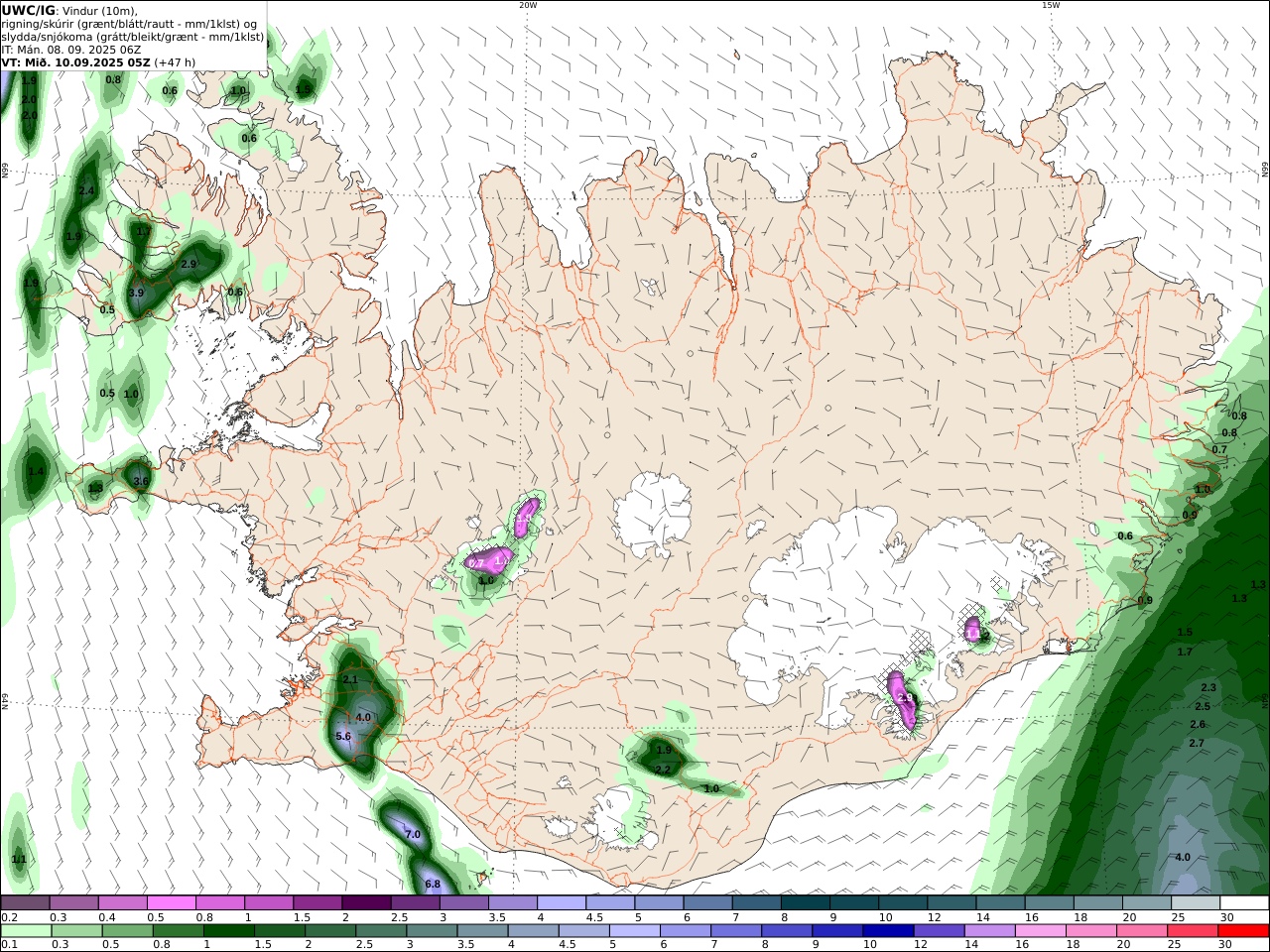This screenshot has height=952, width=1270.
Task: Click the Hofsjökull glacier white area in central Iceland
Action: coord(652,516)
